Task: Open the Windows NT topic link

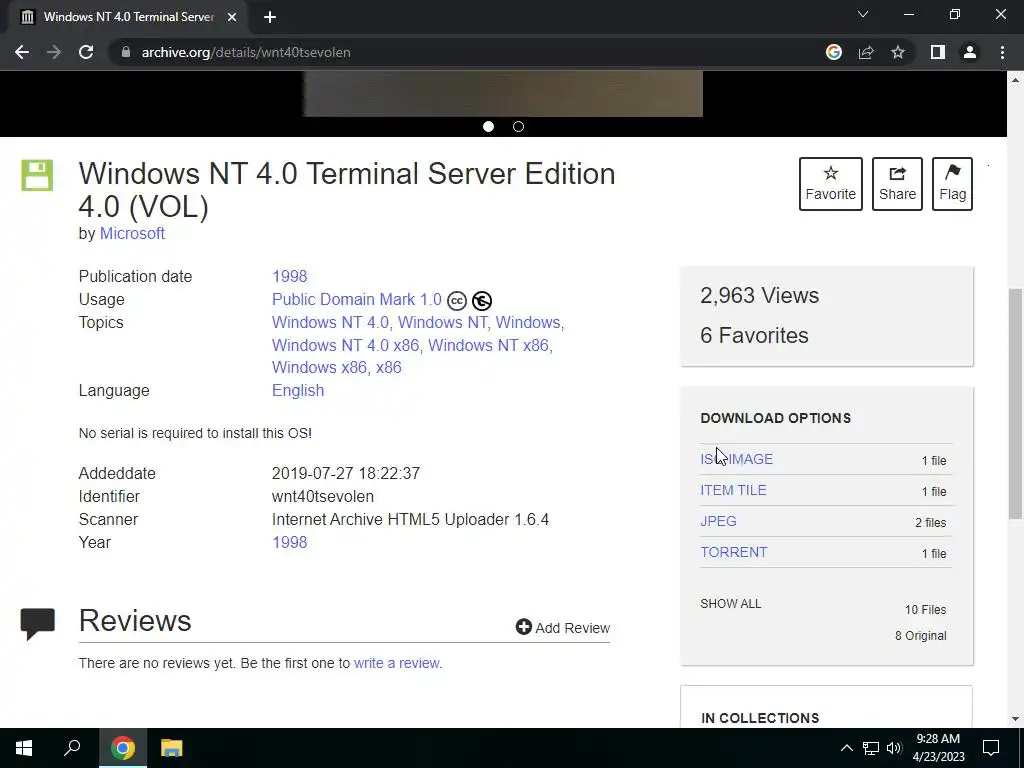Action: click(x=442, y=323)
